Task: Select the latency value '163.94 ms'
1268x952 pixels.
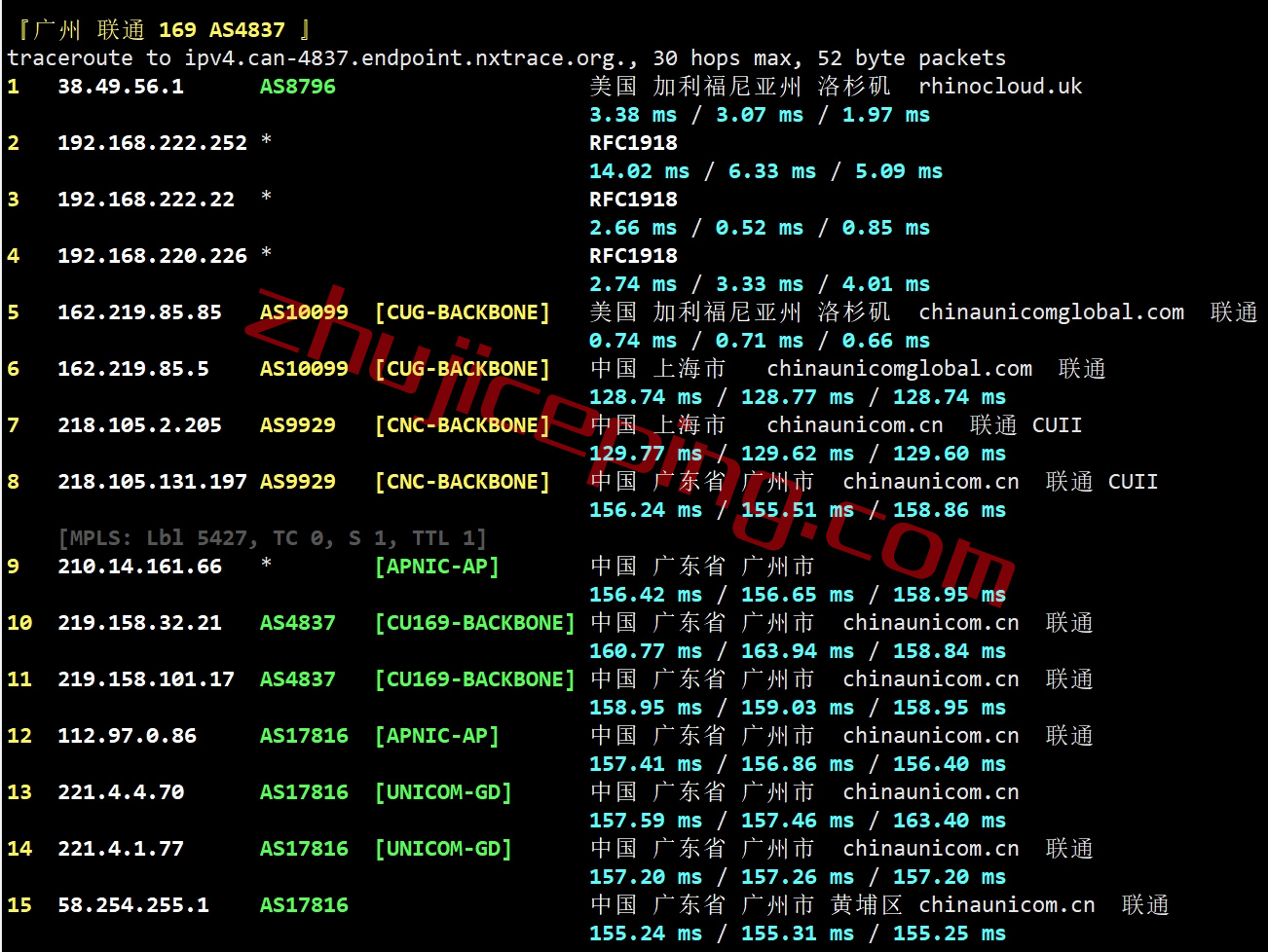Action: (798, 651)
